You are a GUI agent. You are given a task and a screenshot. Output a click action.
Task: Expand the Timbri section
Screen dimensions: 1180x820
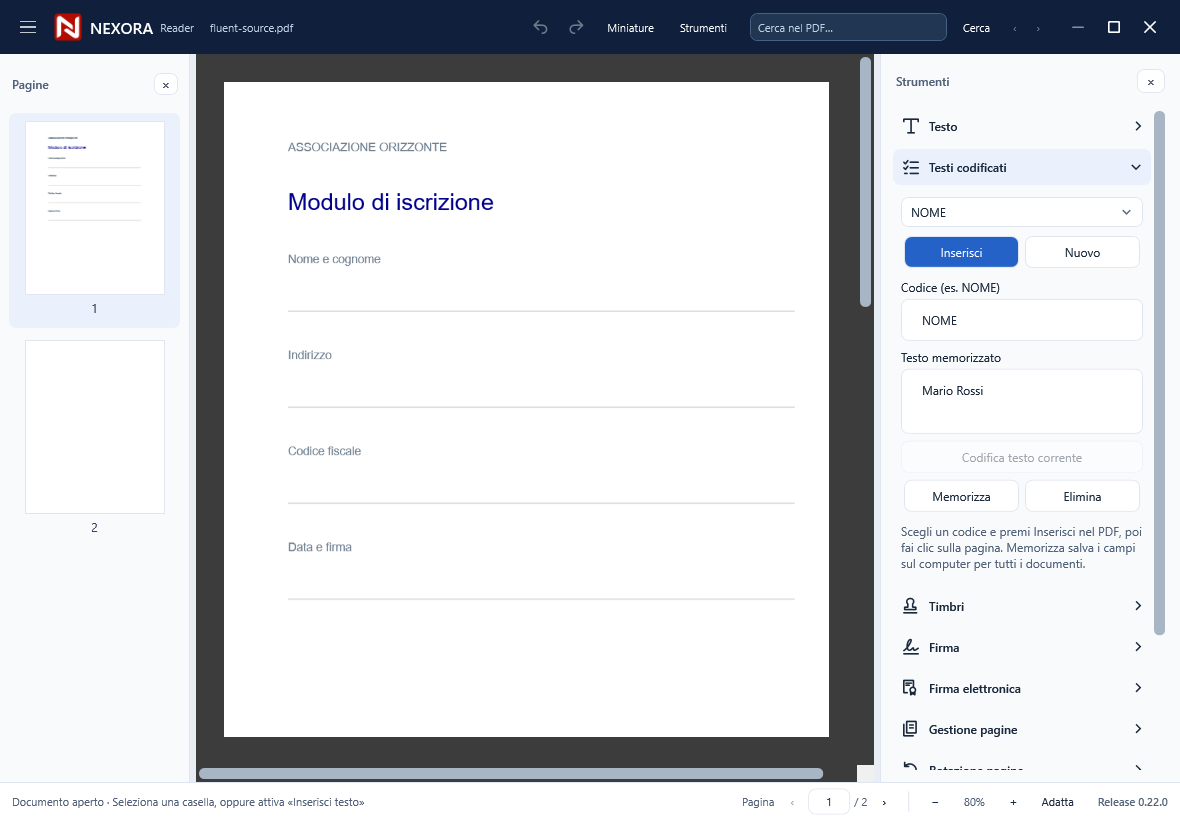tap(1138, 606)
